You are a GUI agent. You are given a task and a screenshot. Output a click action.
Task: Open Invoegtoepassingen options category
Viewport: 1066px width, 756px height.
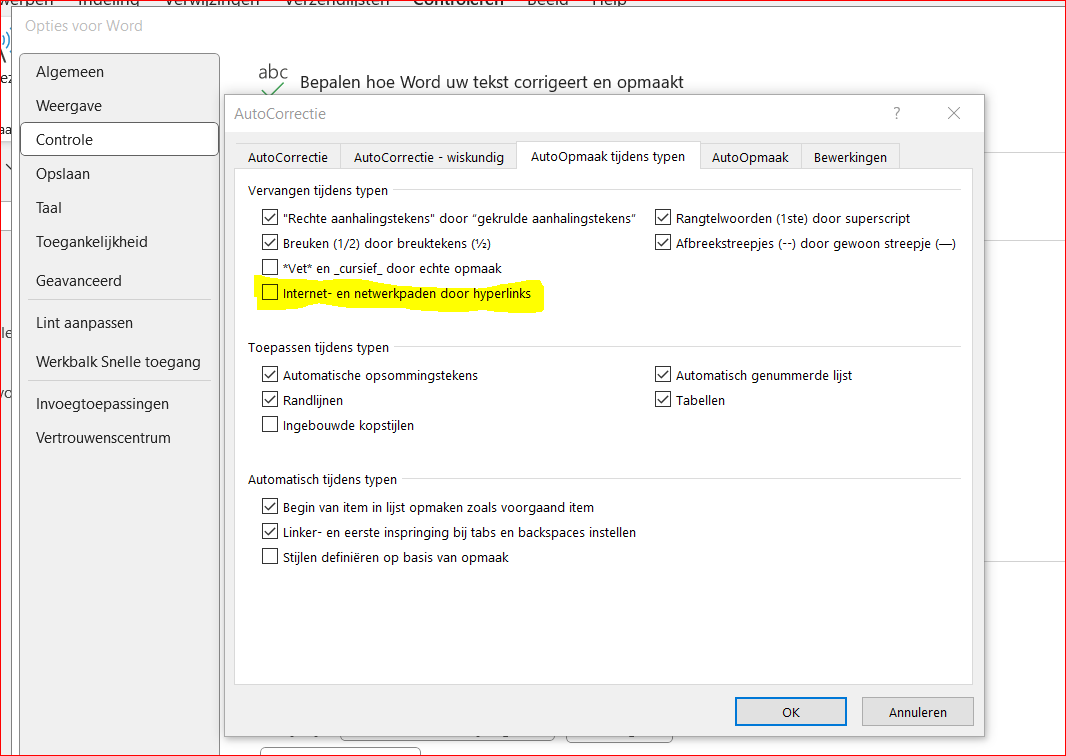120,404
